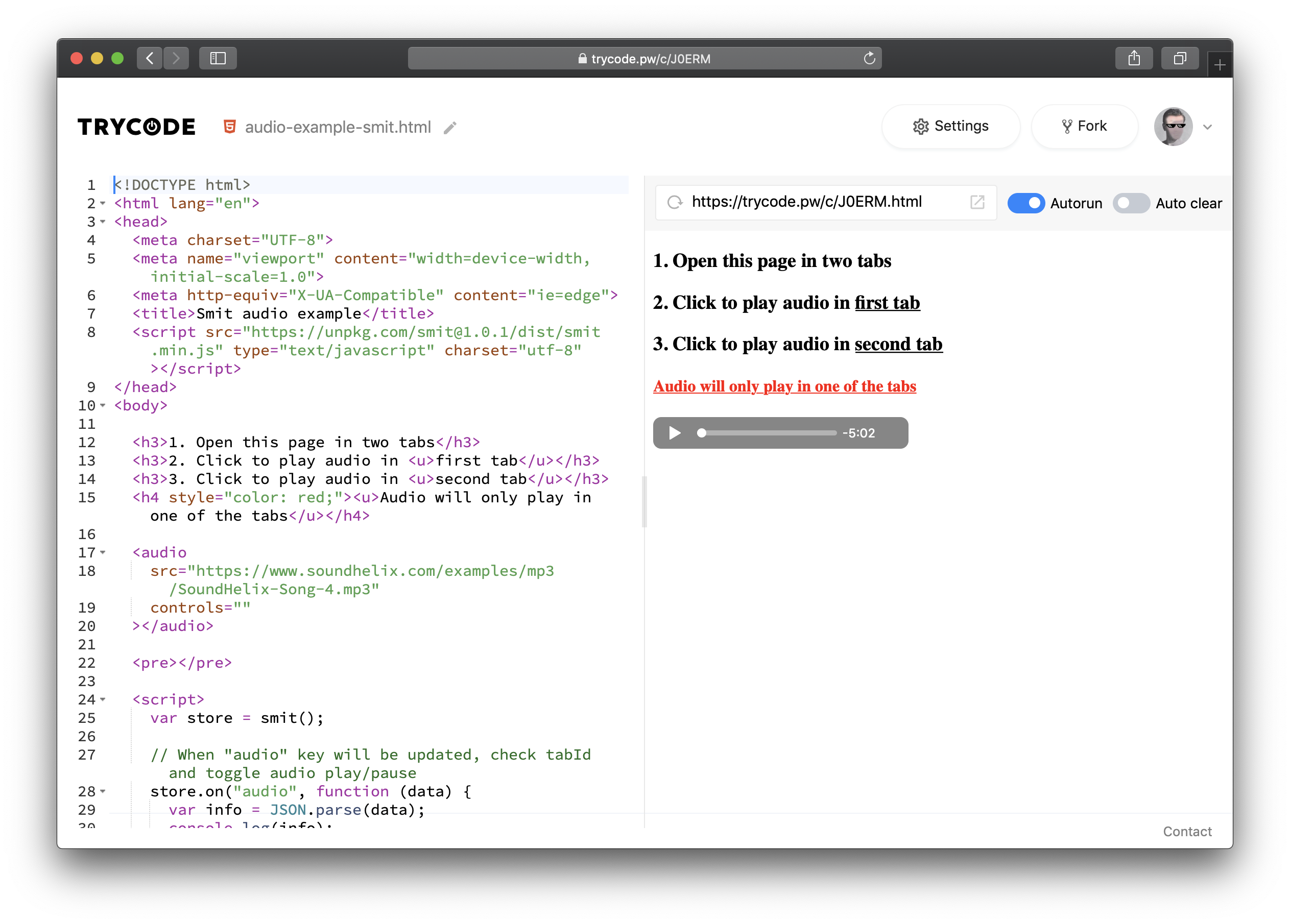This screenshot has height=924, width=1290.
Task: Refresh the preview using the reload icon
Action: pos(676,203)
